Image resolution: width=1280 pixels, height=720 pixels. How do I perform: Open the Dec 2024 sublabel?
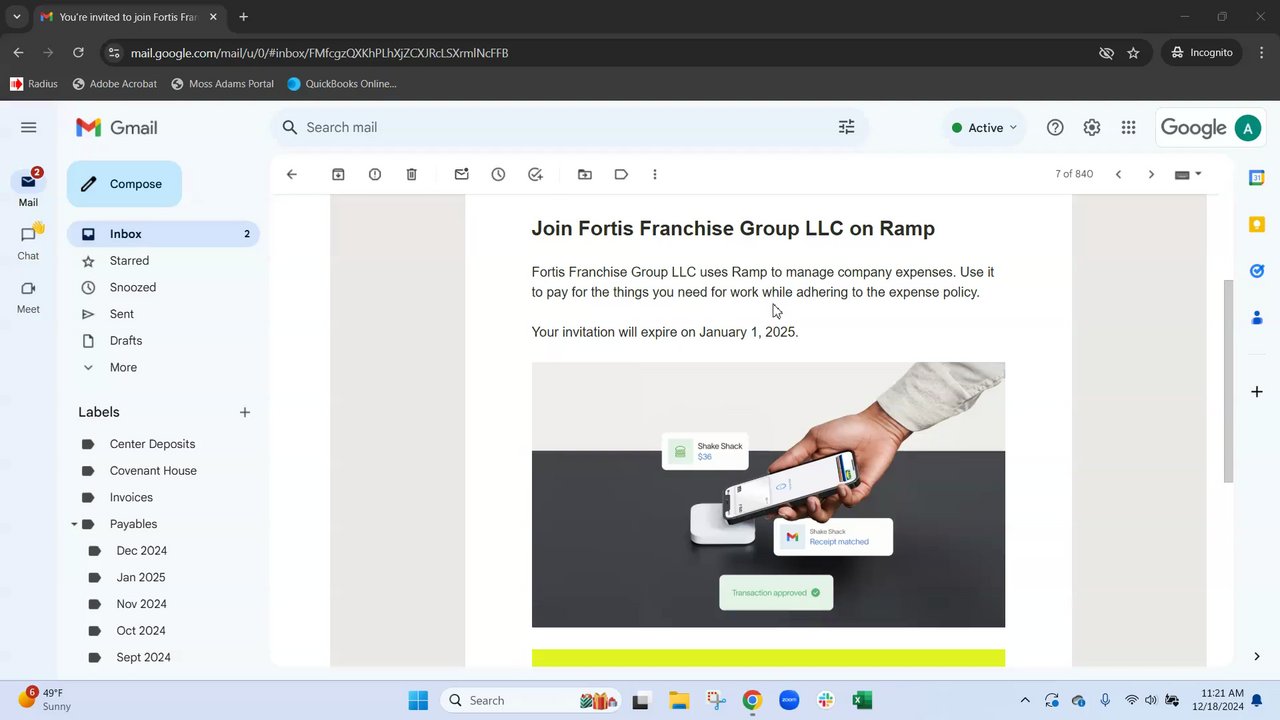click(141, 551)
